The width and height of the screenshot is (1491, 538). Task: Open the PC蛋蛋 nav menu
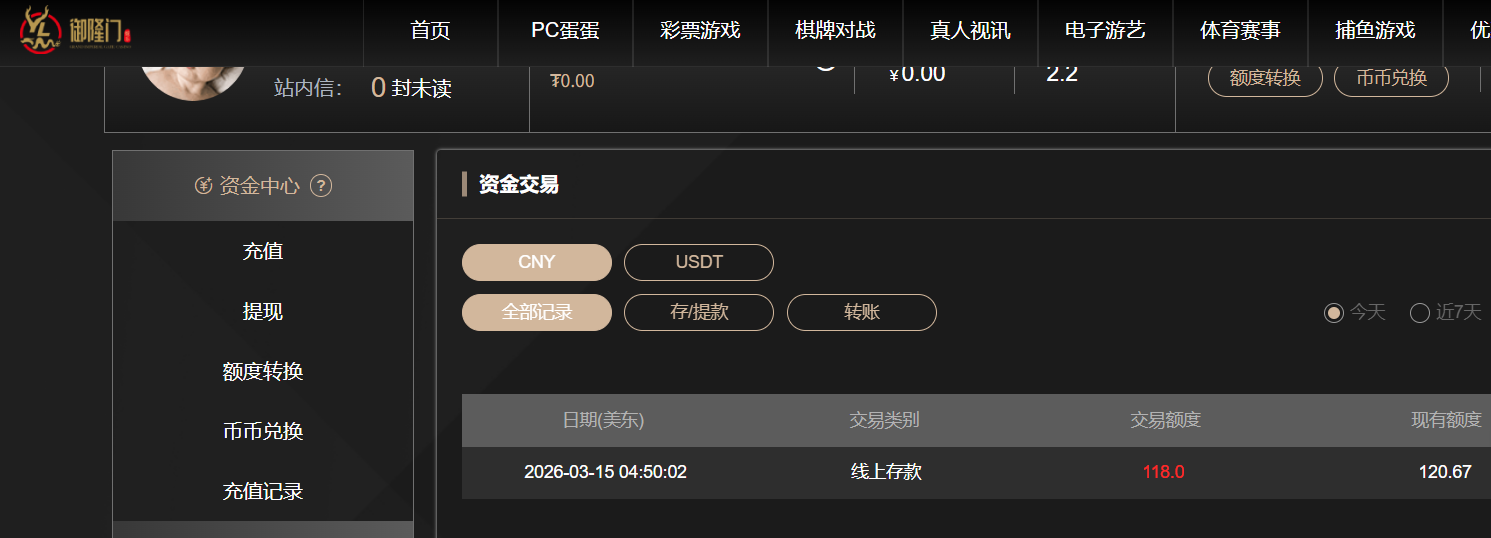point(565,30)
